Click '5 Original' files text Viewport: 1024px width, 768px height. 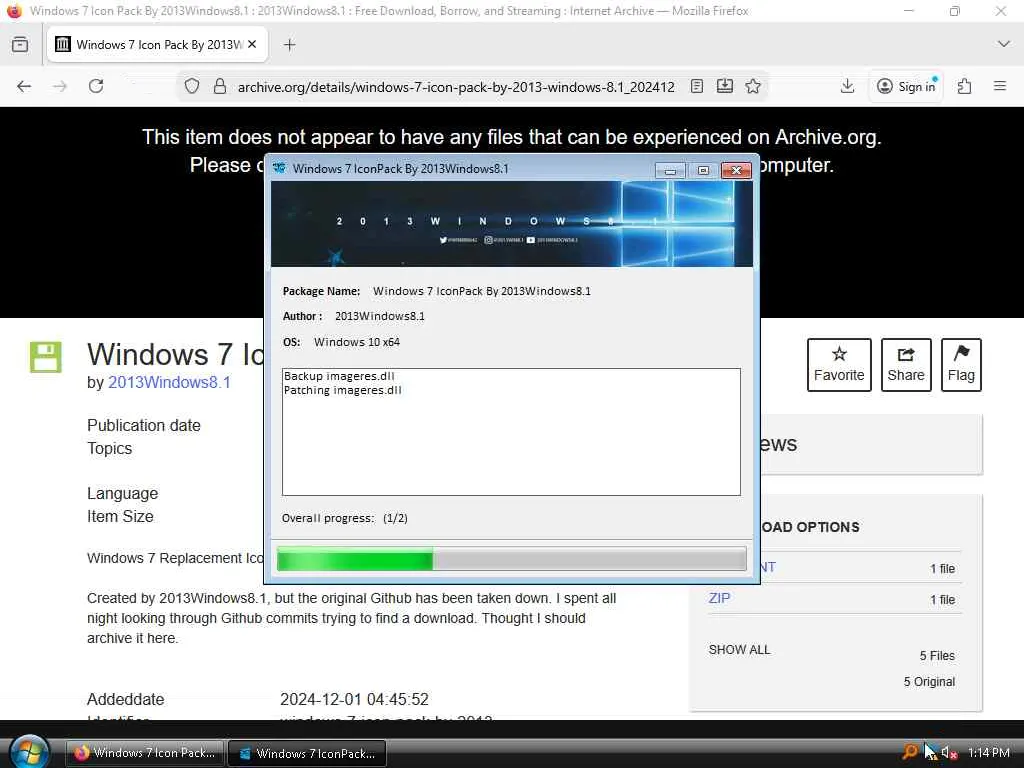click(x=929, y=682)
